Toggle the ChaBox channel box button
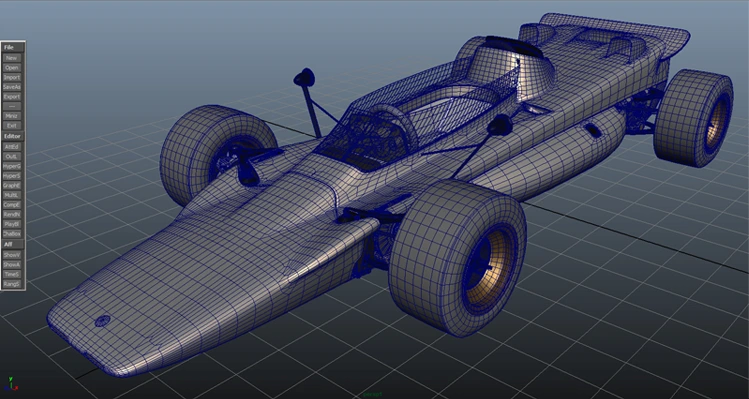This screenshot has width=749, height=399. (x=11, y=234)
